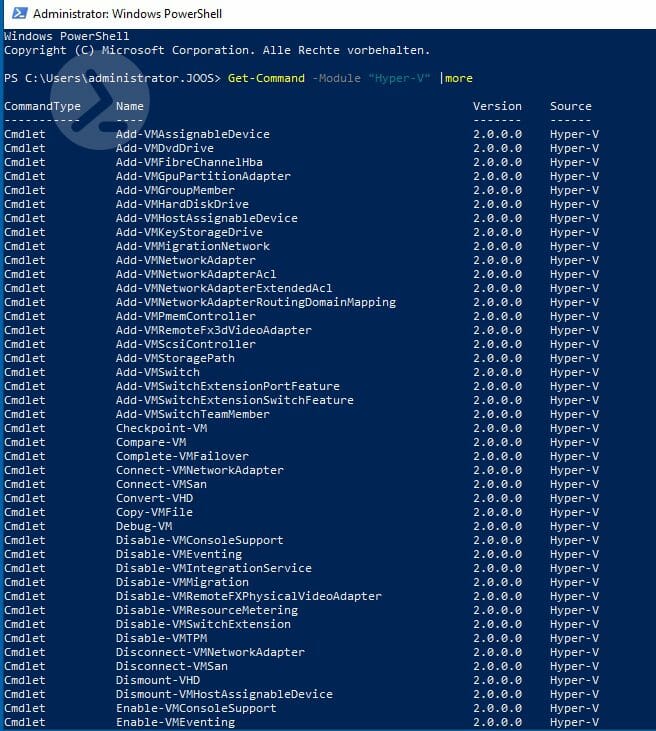Pick the Checkpoint-VM entry
The height and width of the screenshot is (731, 656).
click(161, 428)
